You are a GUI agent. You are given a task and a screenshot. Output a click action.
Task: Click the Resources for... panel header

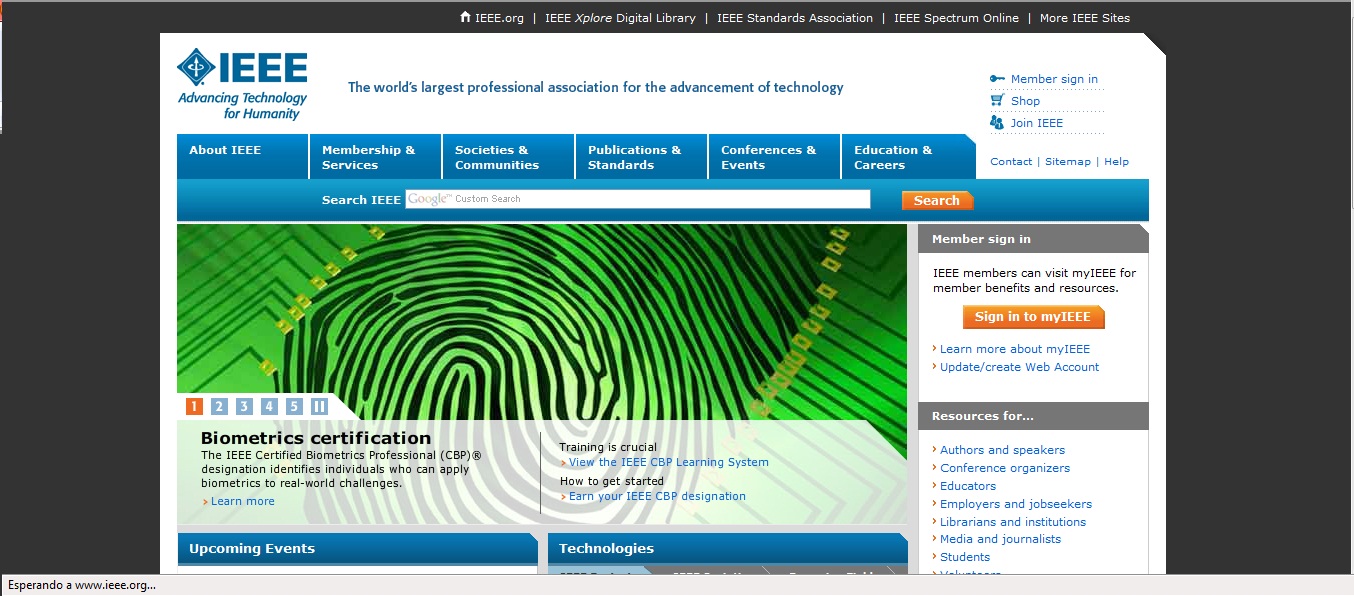[1033, 416]
